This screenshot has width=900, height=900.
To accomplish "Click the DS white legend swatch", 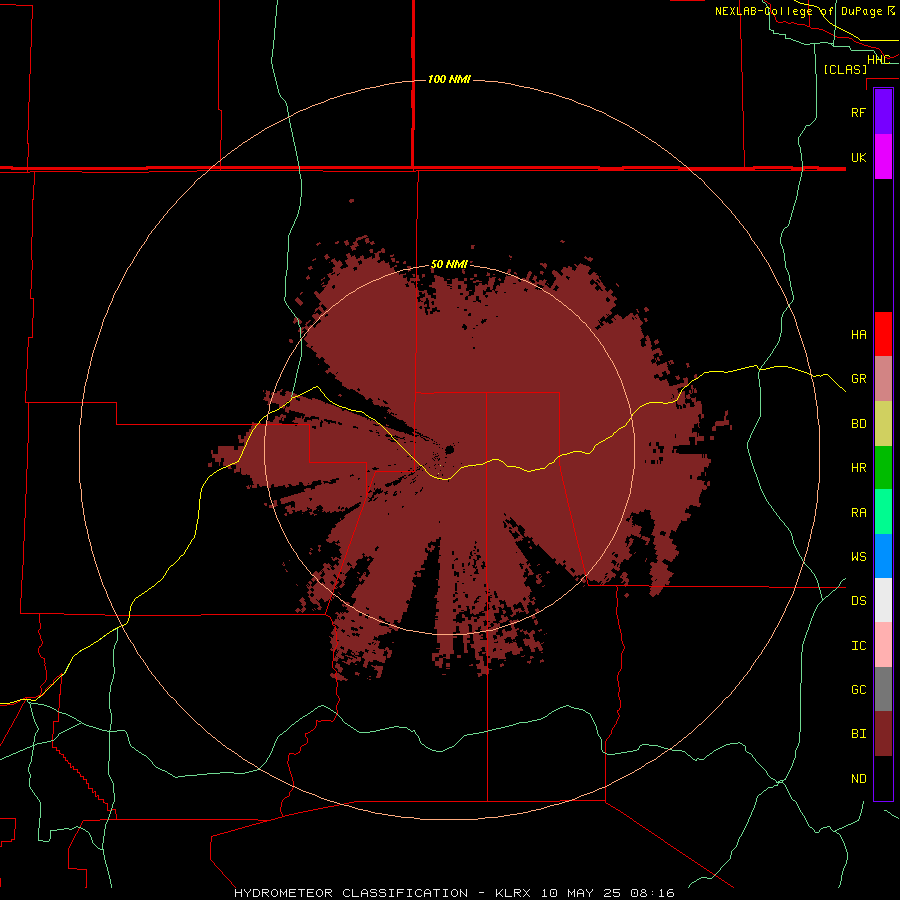I will (x=883, y=600).
